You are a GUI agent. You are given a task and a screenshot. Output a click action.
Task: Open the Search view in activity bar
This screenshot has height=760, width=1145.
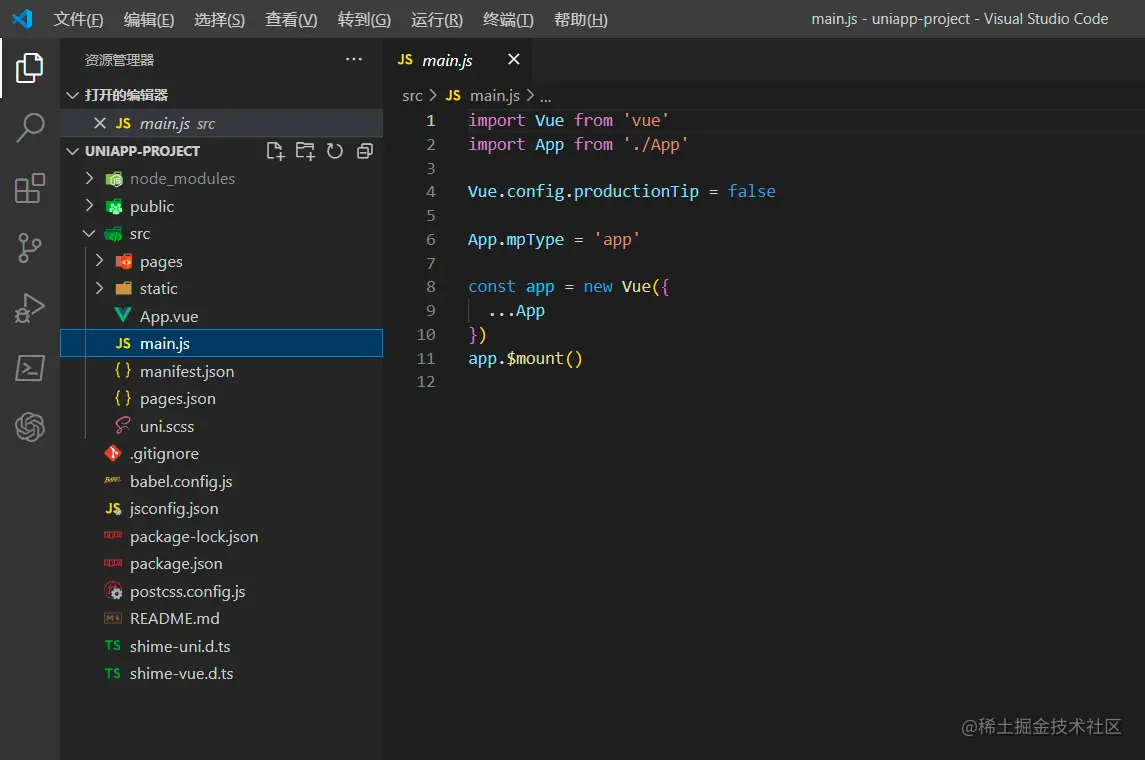point(30,128)
